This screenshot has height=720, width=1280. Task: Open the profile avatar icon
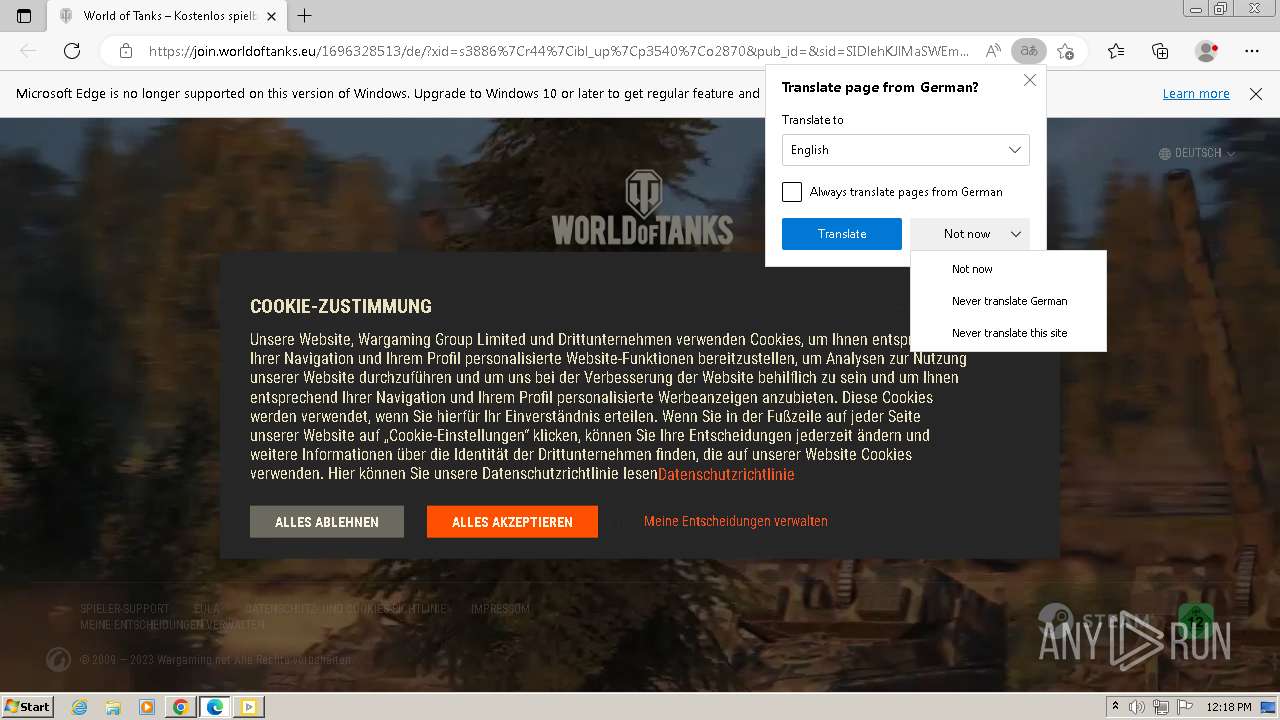(x=1206, y=51)
